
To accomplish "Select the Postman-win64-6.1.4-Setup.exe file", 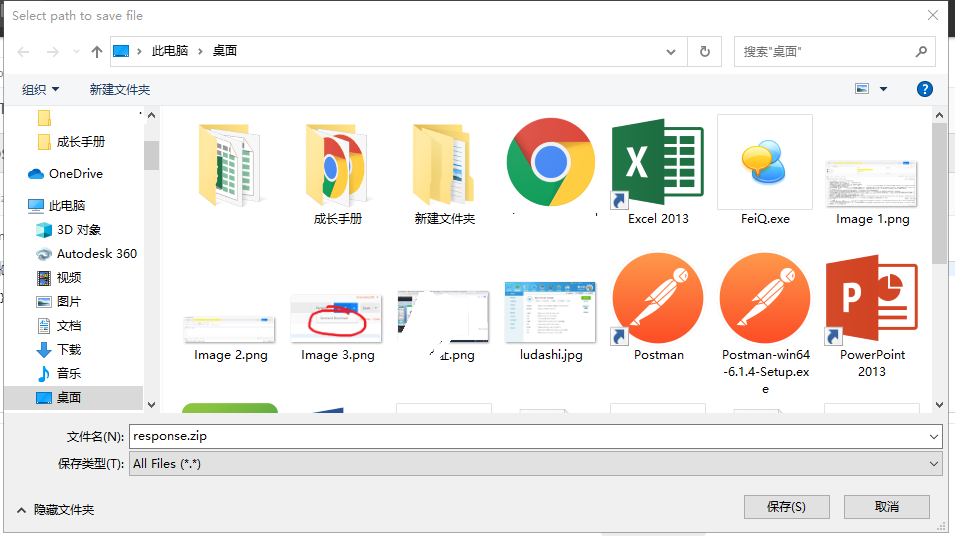I will (x=765, y=324).
